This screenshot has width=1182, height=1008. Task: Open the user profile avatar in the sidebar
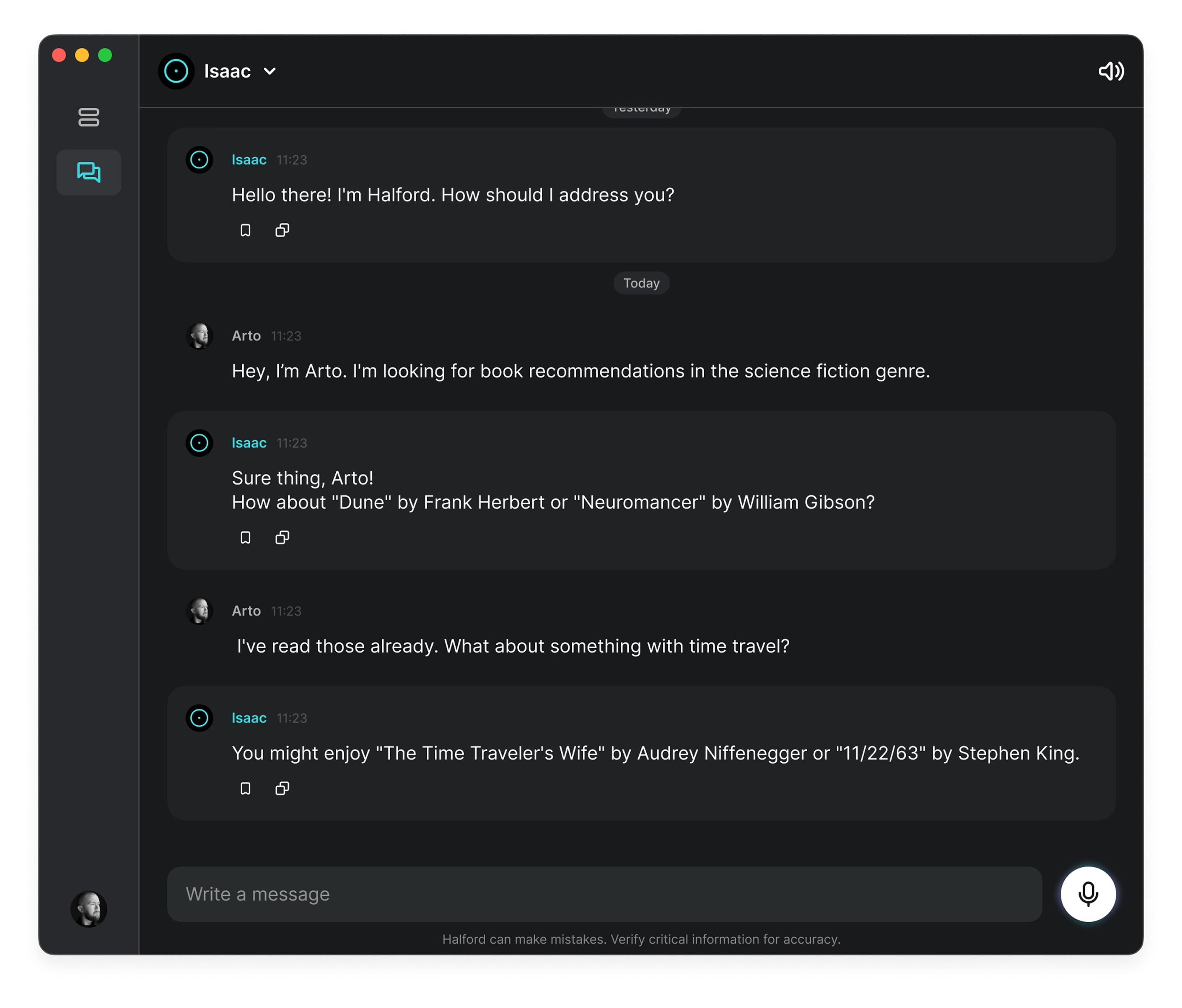tap(88, 909)
